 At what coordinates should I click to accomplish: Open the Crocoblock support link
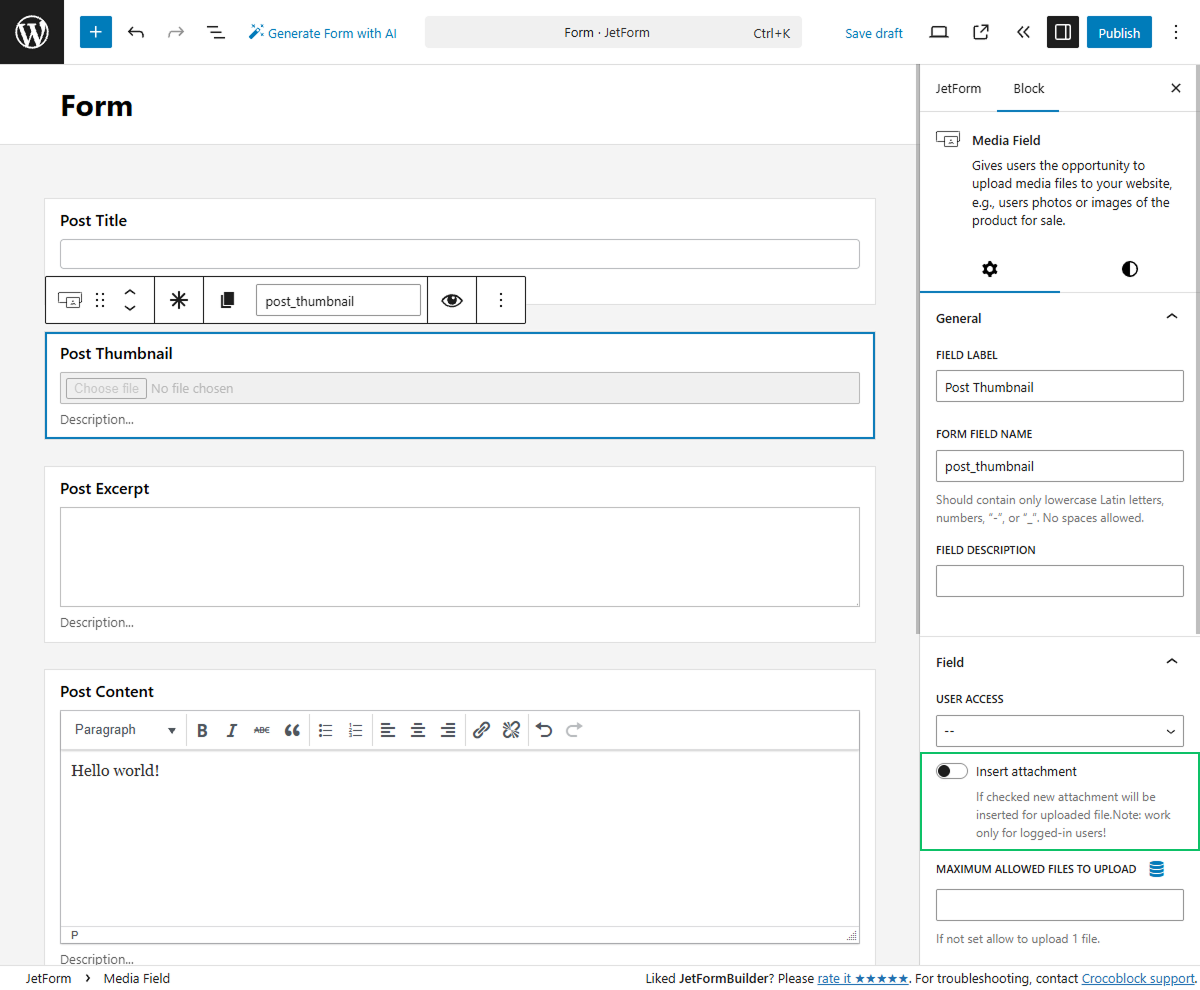click(x=1138, y=978)
